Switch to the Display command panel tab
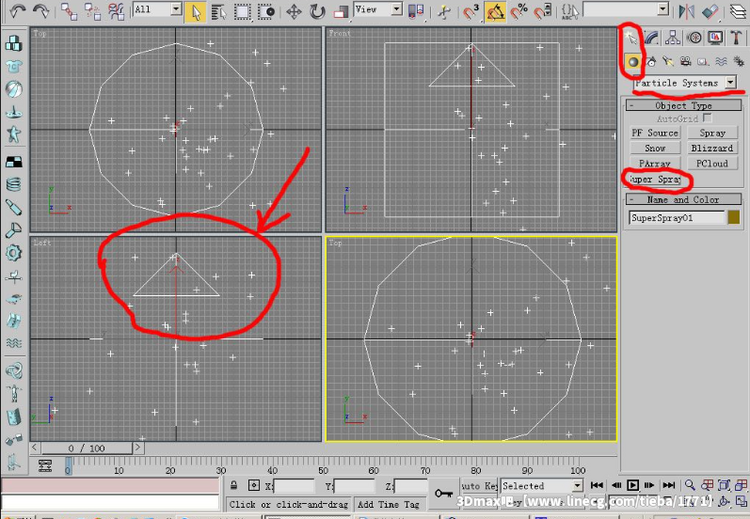750x519 pixels. (716, 38)
